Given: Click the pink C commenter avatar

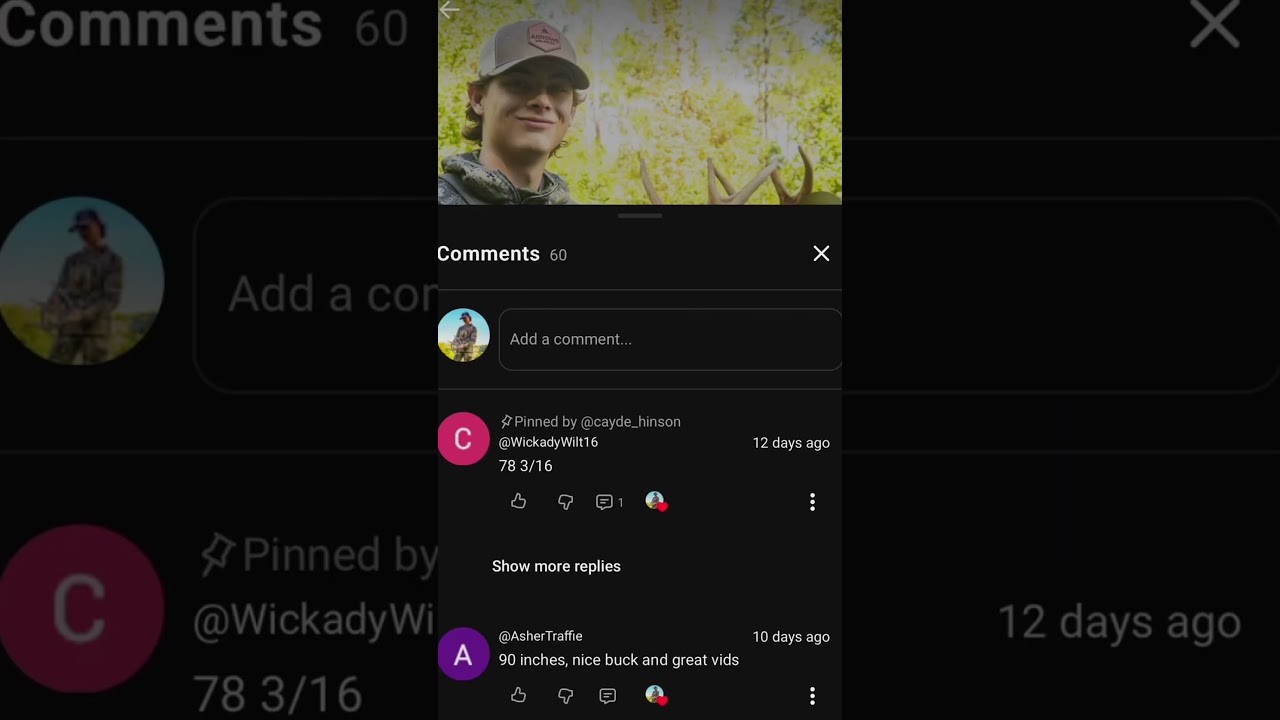Looking at the screenshot, I should [463, 438].
